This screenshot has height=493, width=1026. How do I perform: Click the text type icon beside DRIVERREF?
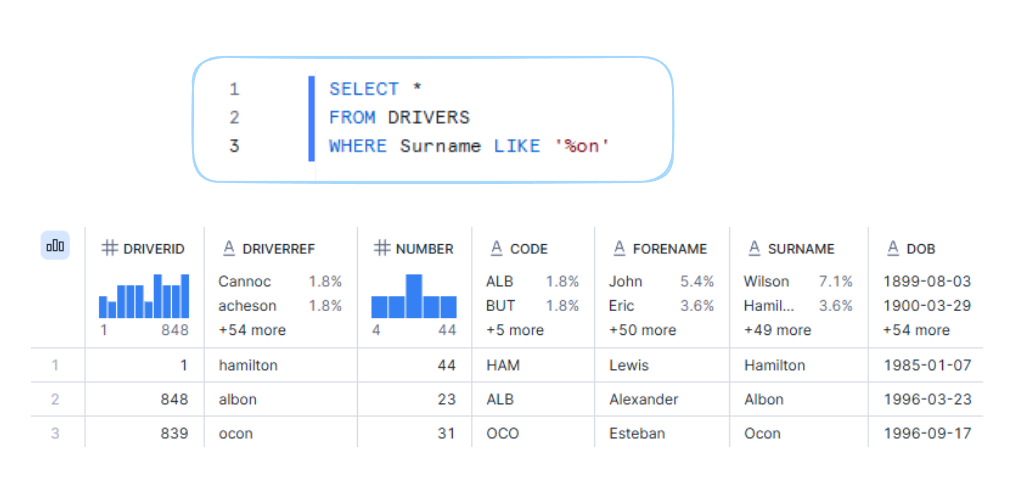coord(228,249)
